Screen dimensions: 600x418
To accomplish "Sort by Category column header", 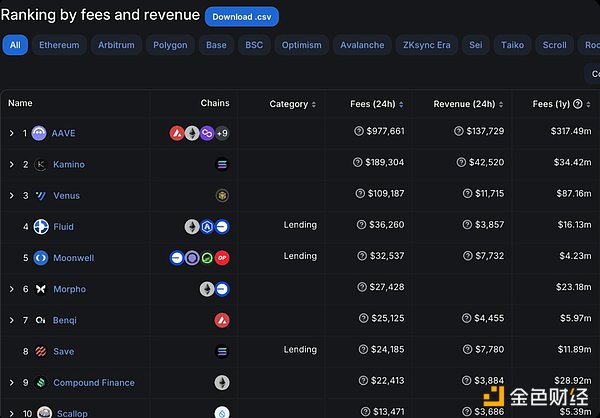I will click(x=292, y=104).
